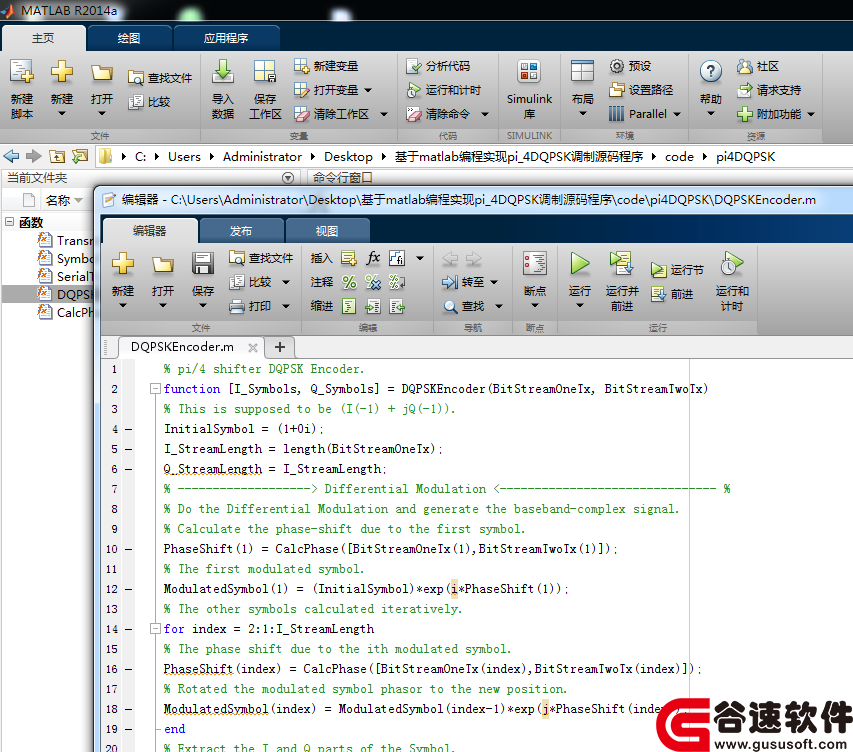This screenshot has height=752, width=853.
Task: Click Desktop in the address path
Action: [348, 157]
